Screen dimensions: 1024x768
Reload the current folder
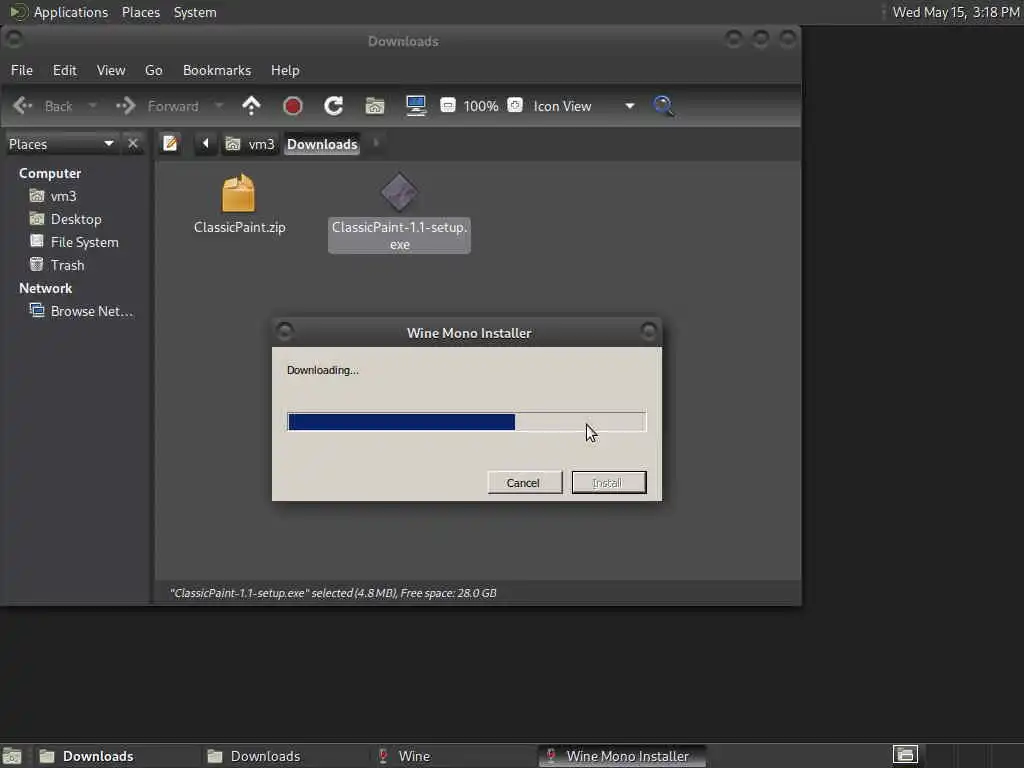pos(334,106)
